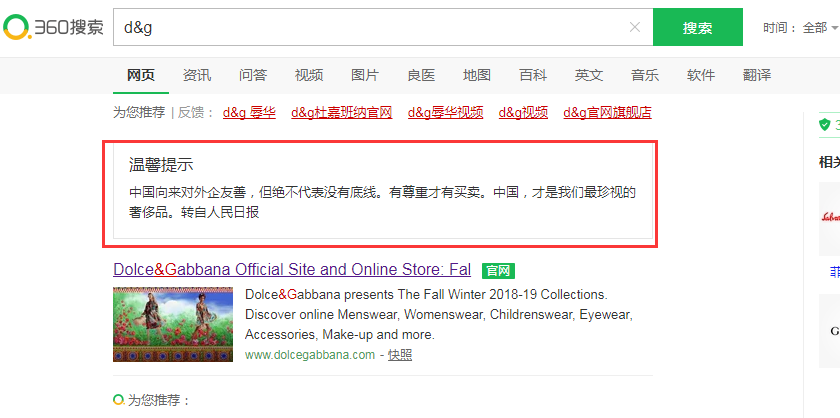This screenshot has height=418, width=840.
Task: Clear search text with the X icon
Action: (635, 27)
